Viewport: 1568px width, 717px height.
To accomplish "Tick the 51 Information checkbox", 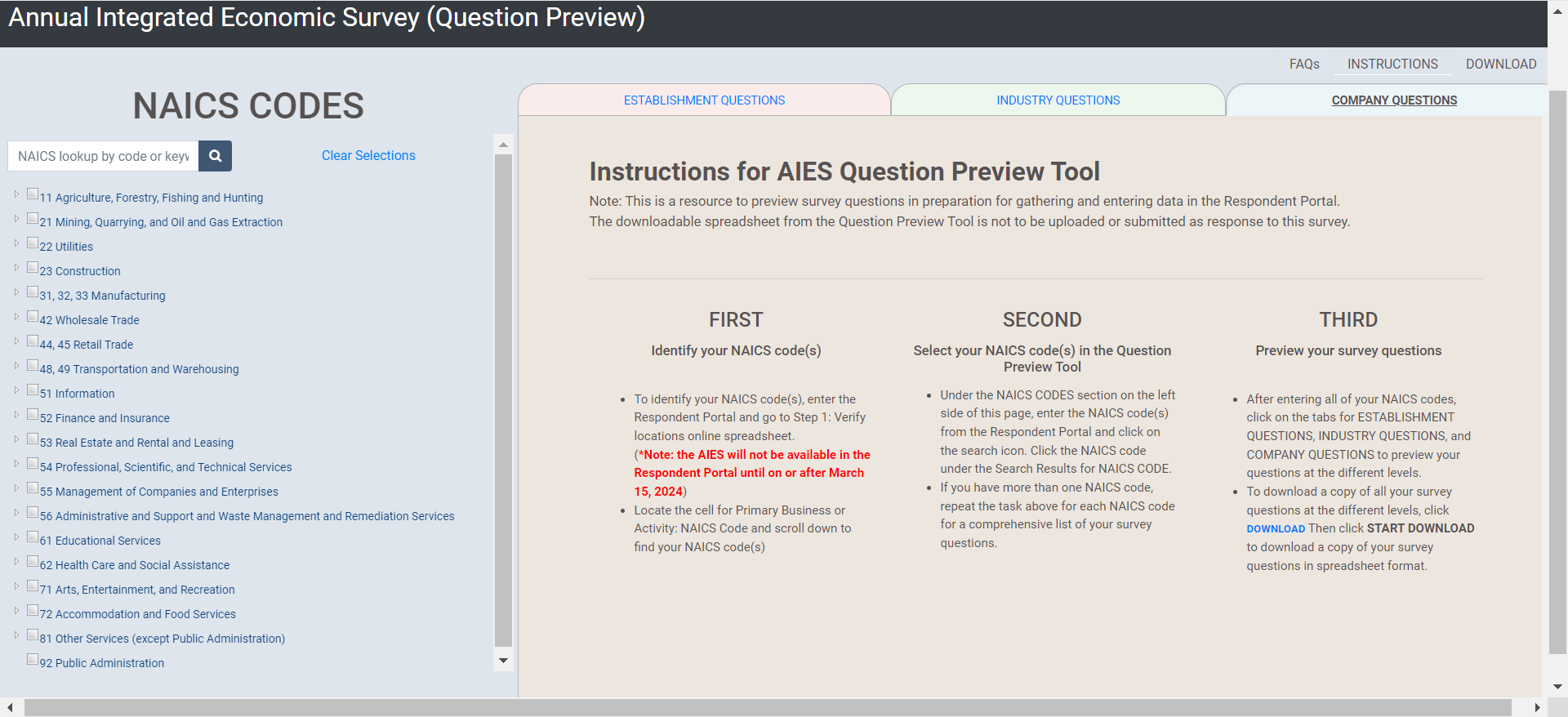I will (33, 390).
